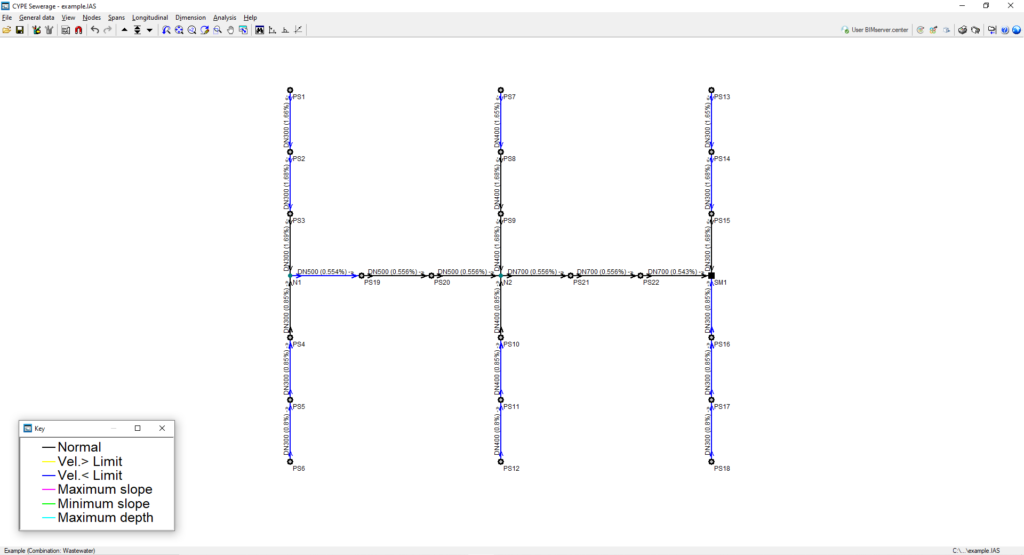Activate the pan hand tool
This screenshot has height=555, width=1024.
[230, 30]
